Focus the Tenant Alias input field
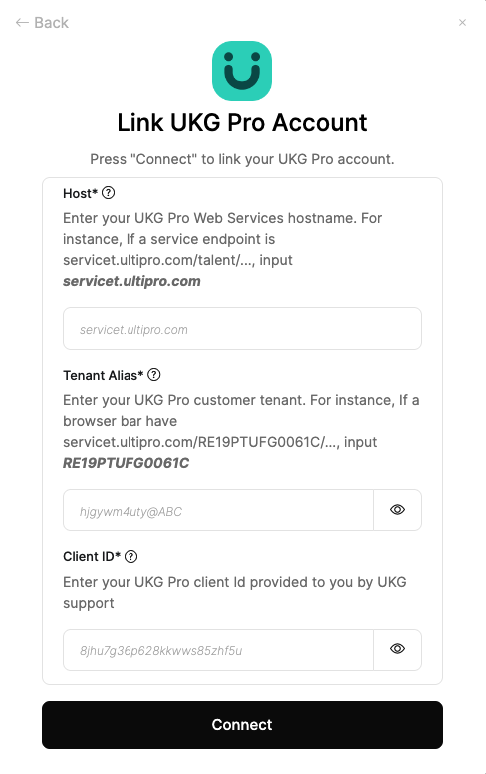The width and height of the screenshot is (486, 774). [218, 510]
